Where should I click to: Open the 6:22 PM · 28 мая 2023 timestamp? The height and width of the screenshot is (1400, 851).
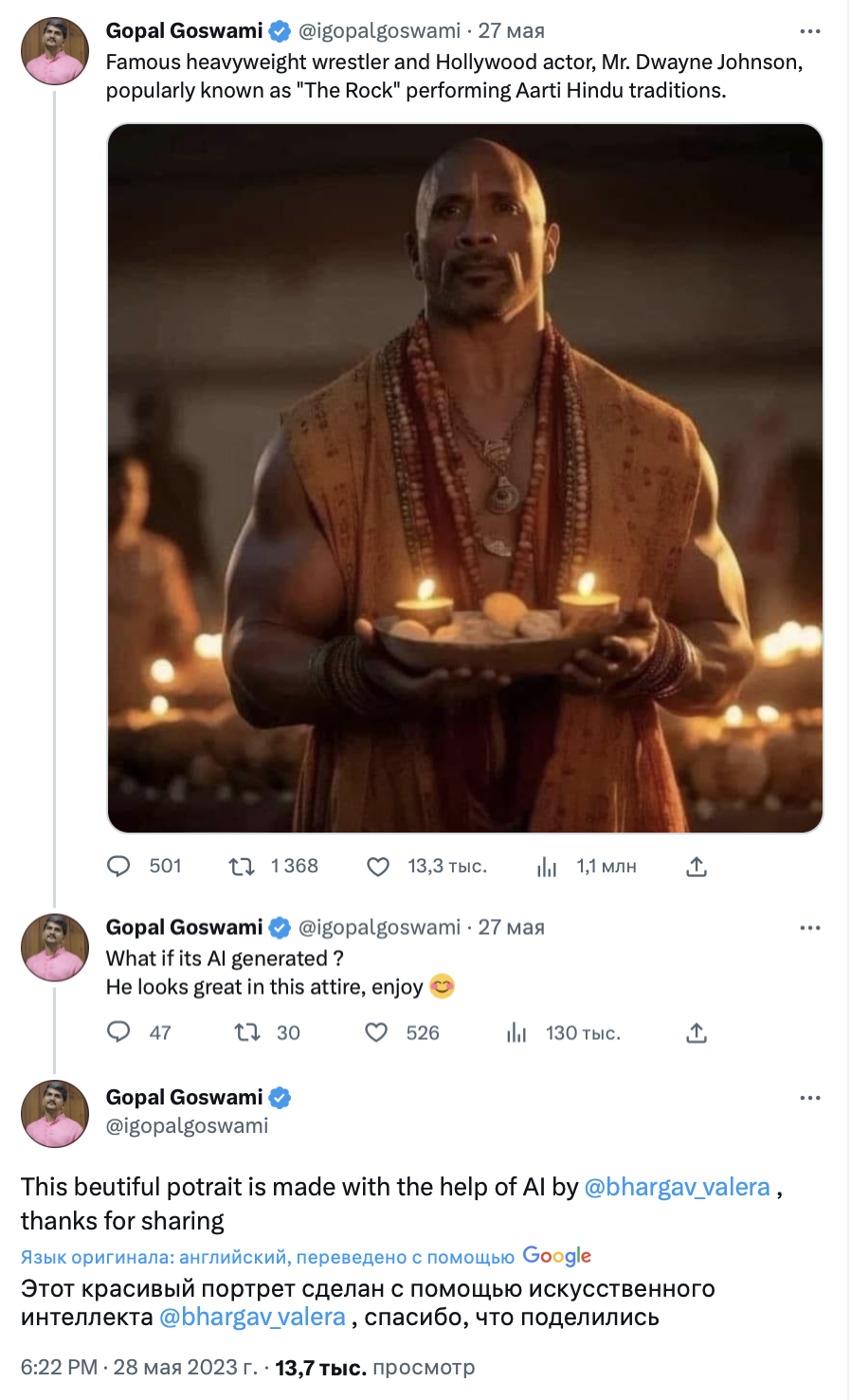click(x=139, y=1368)
